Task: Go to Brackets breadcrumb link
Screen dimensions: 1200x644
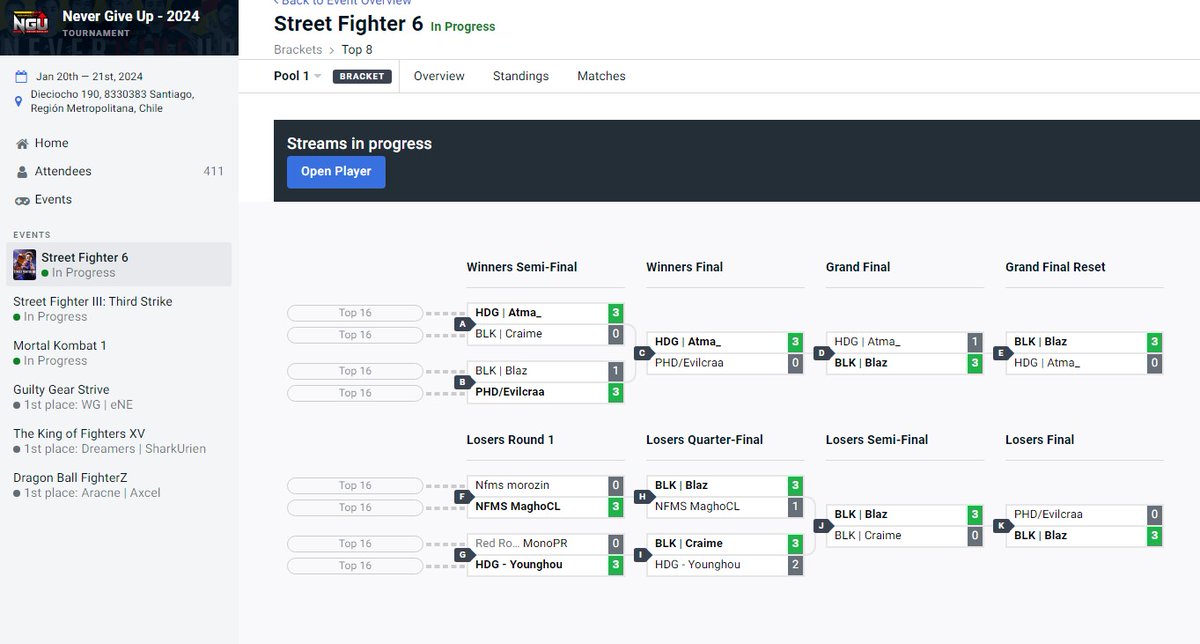Action: point(298,50)
